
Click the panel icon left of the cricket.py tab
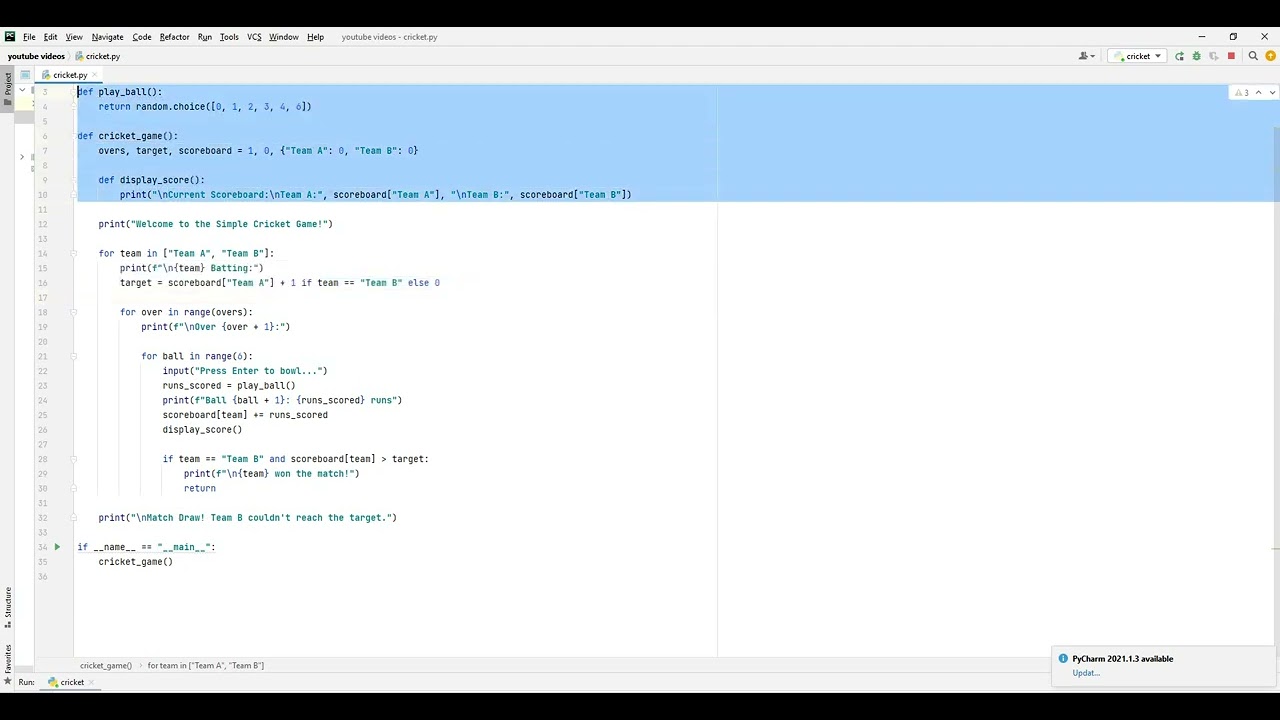[25, 75]
